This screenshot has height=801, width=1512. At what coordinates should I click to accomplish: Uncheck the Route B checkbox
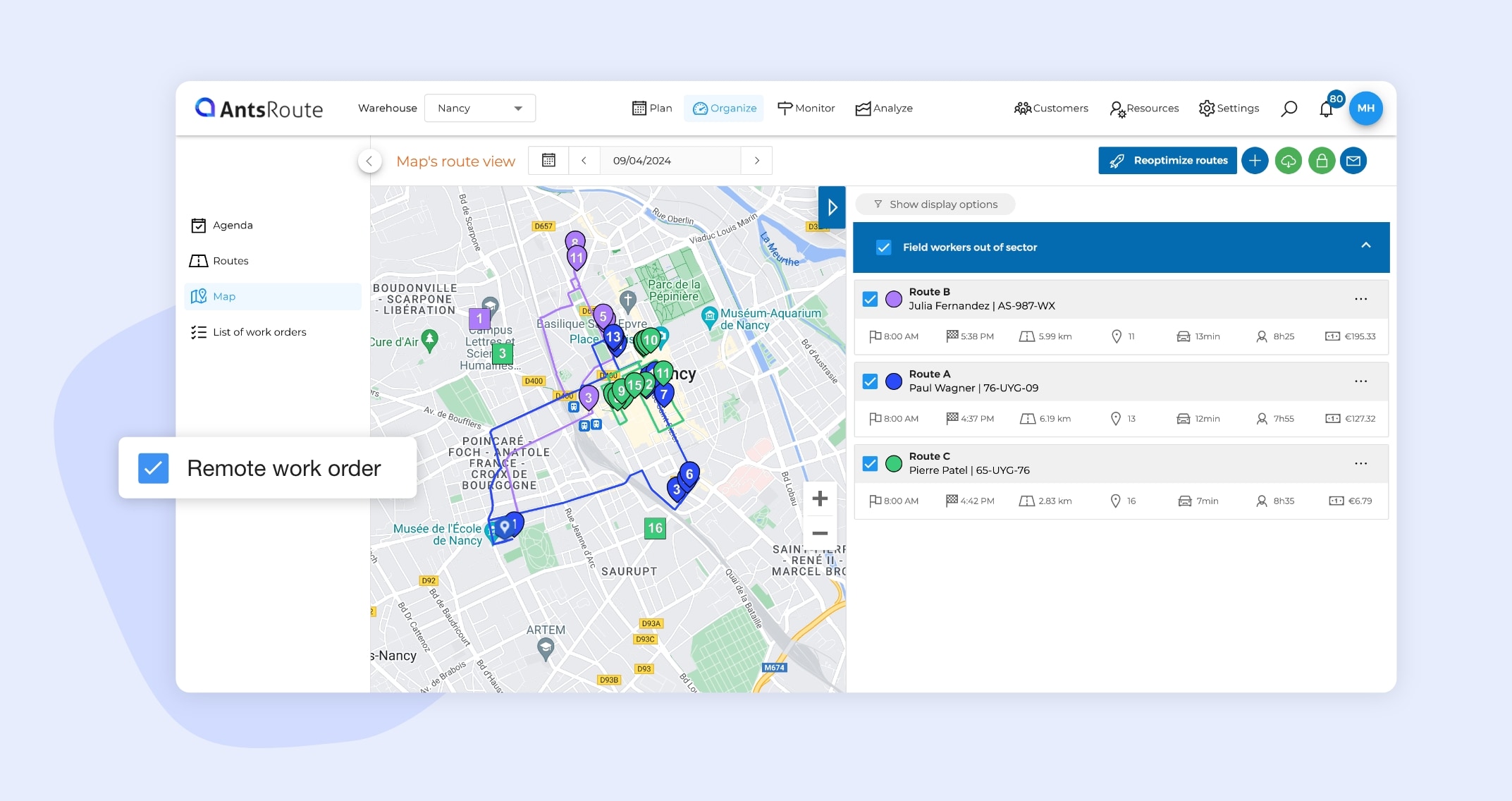tap(871, 299)
